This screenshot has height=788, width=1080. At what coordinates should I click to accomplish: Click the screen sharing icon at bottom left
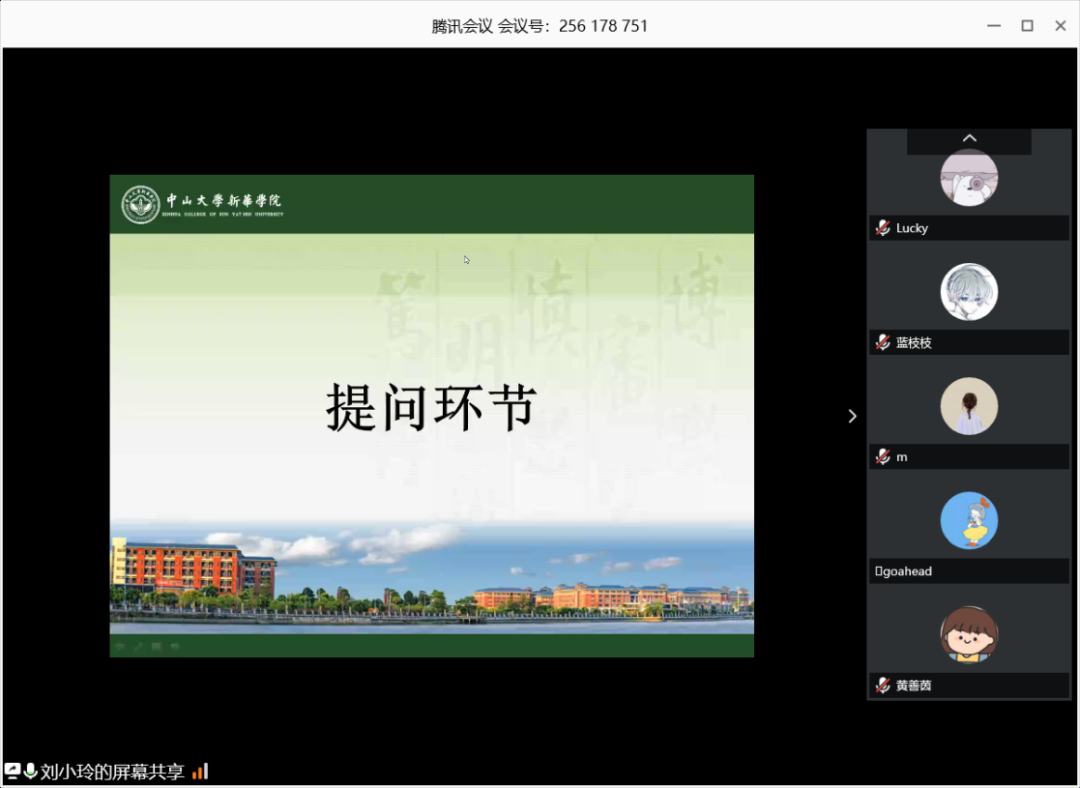point(13,771)
